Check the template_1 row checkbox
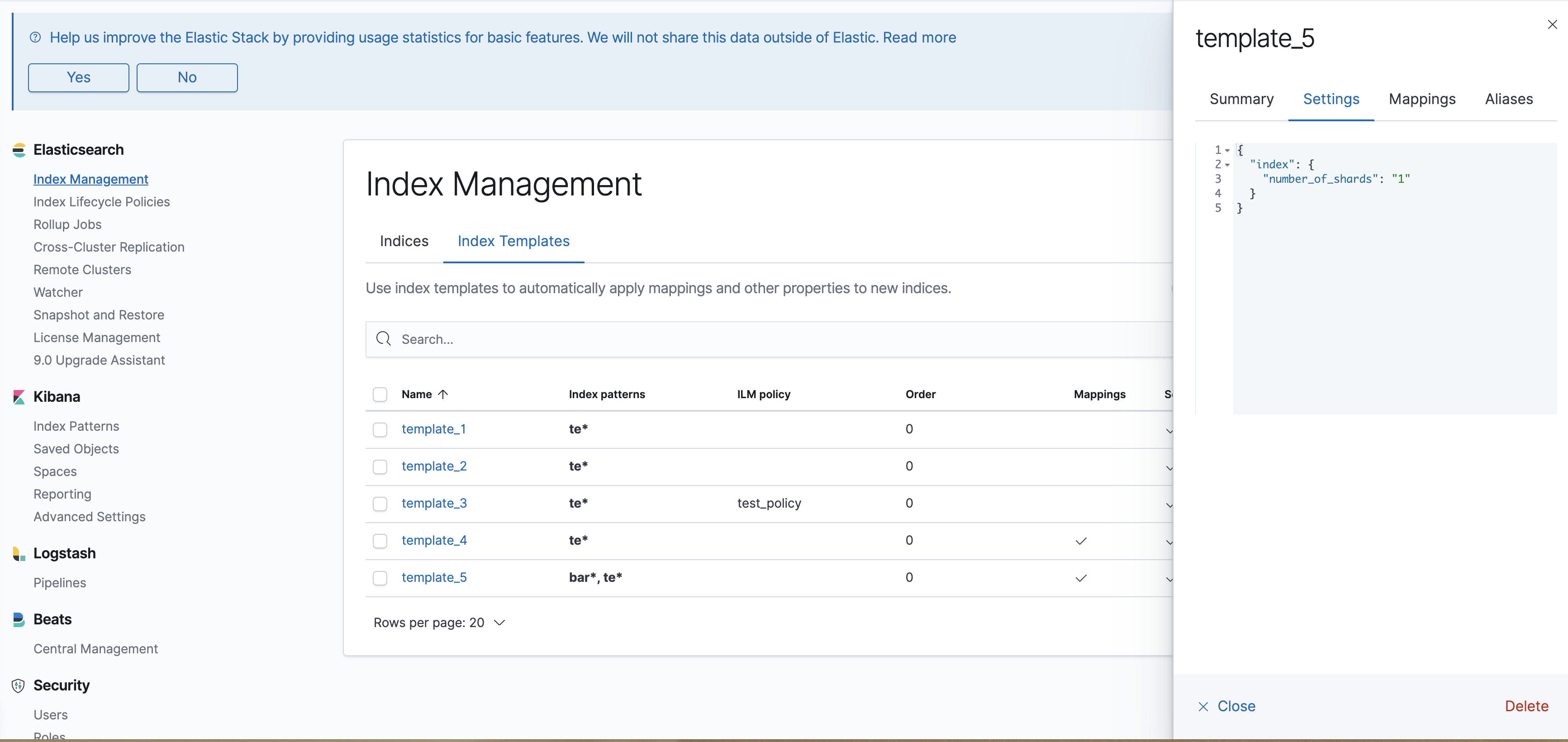Viewport: 1568px width, 742px height. point(380,430)
